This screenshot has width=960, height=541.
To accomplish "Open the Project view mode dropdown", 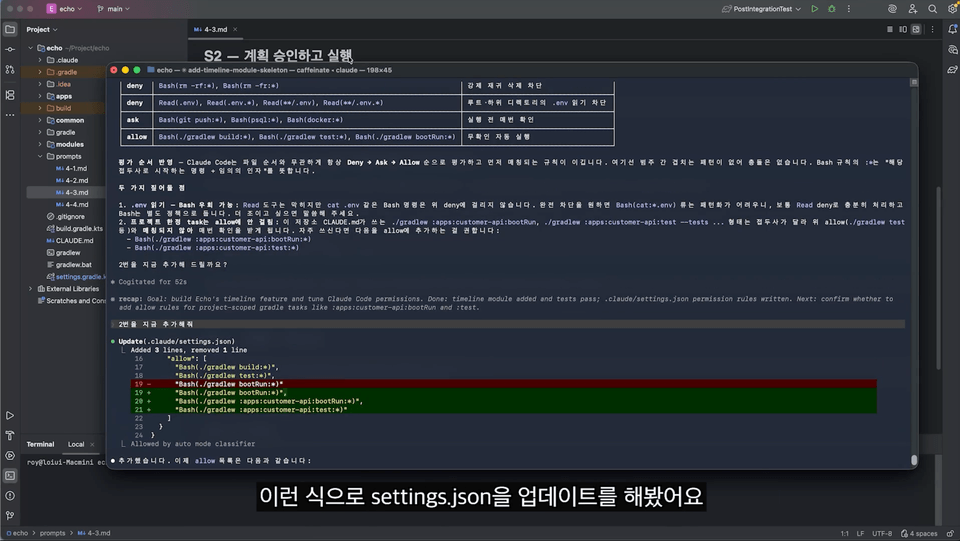I will (42, 29).
